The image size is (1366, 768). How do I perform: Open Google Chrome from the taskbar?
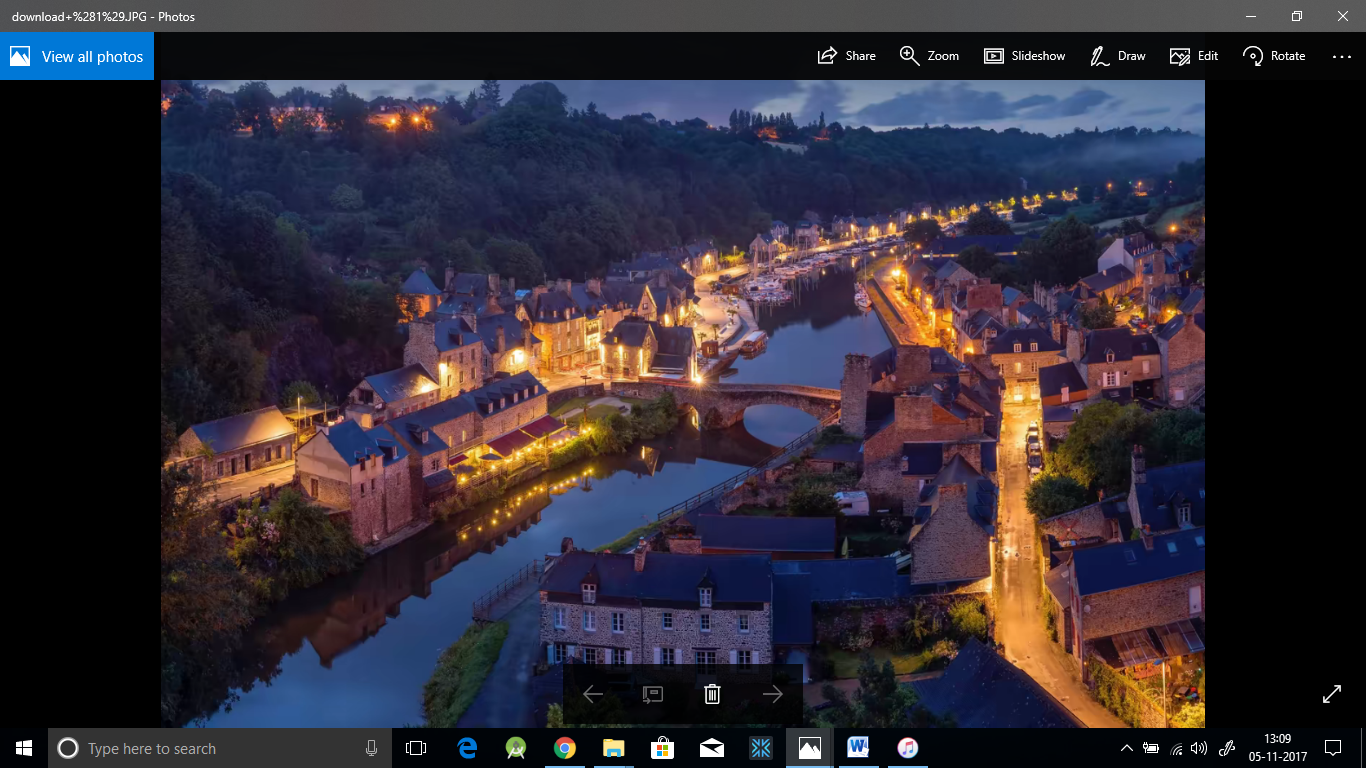pos(565,748)
